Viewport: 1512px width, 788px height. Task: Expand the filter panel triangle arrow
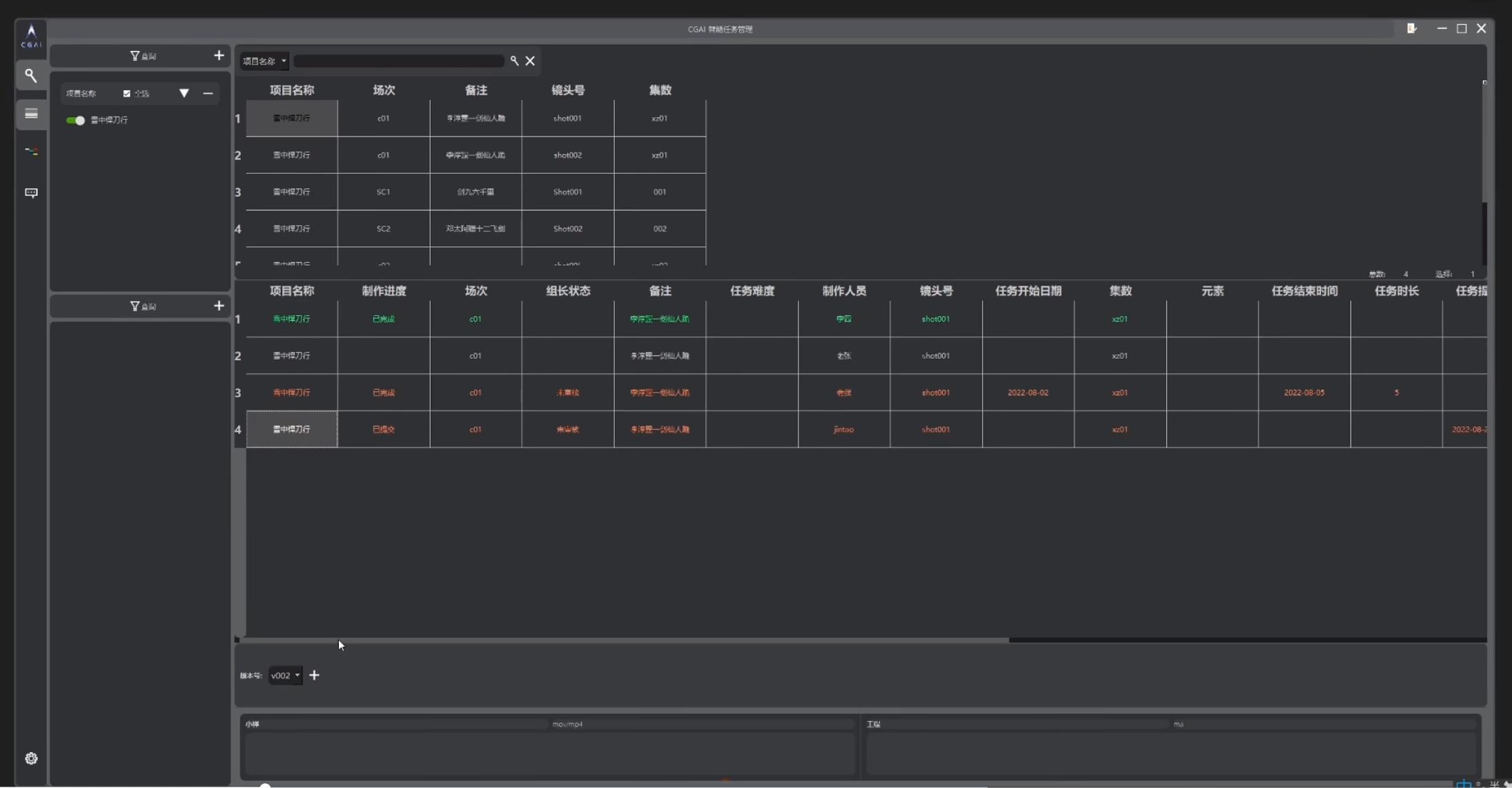(x=184, y=93)
